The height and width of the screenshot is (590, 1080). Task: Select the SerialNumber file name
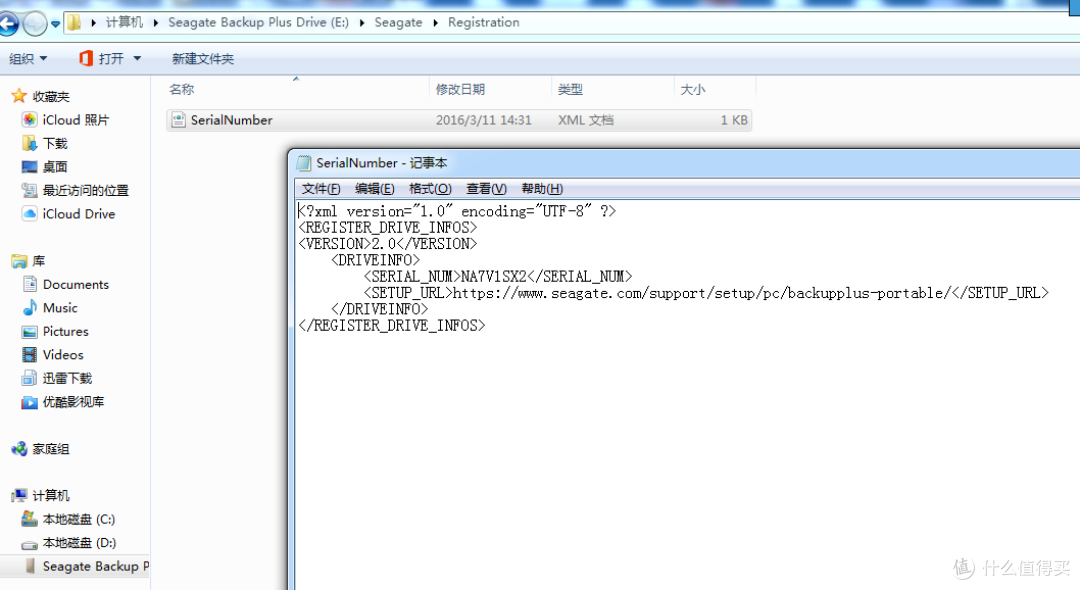[x=231, y=120]
